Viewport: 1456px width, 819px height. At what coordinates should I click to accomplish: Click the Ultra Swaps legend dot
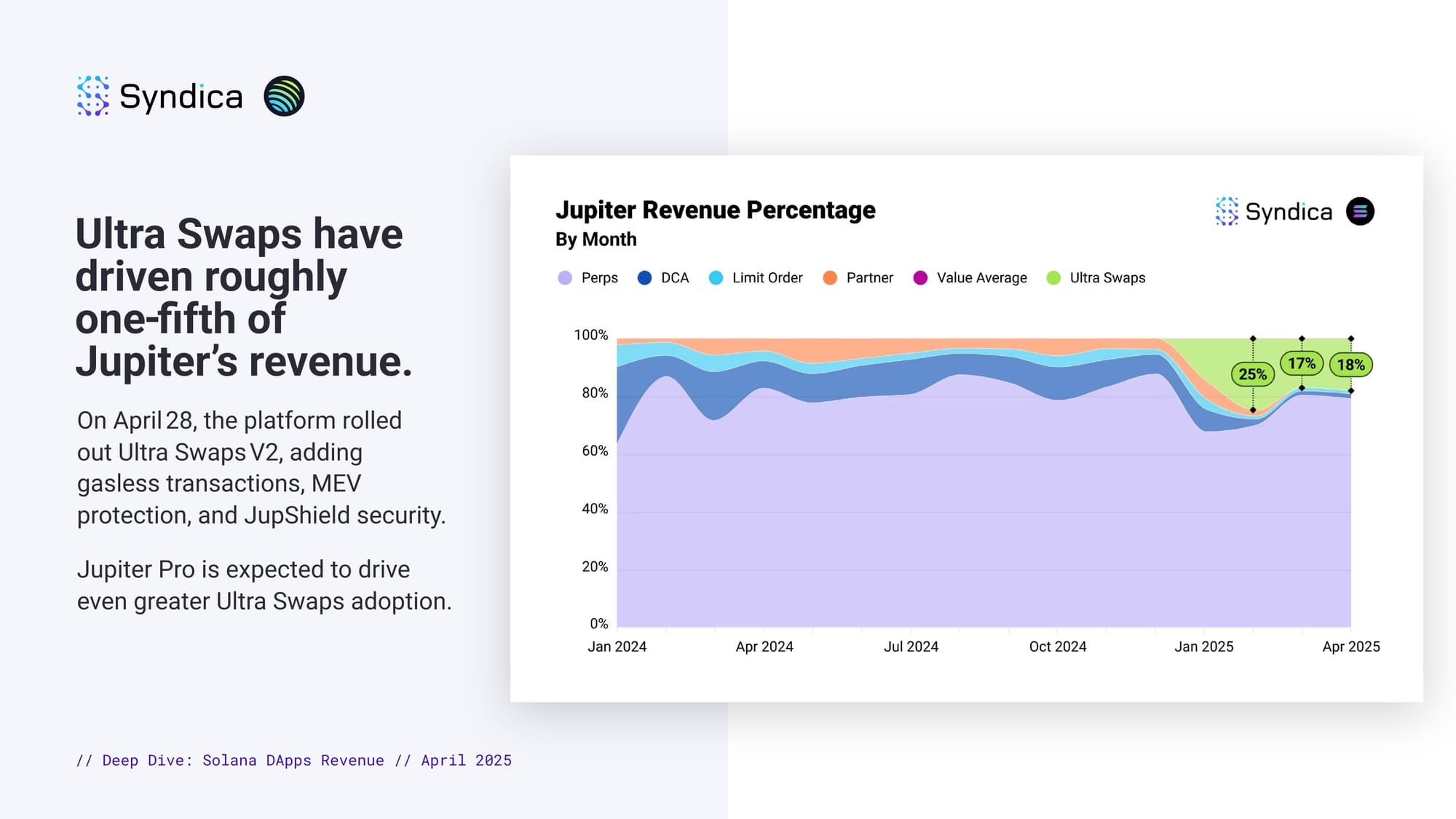pos(1053,278)
